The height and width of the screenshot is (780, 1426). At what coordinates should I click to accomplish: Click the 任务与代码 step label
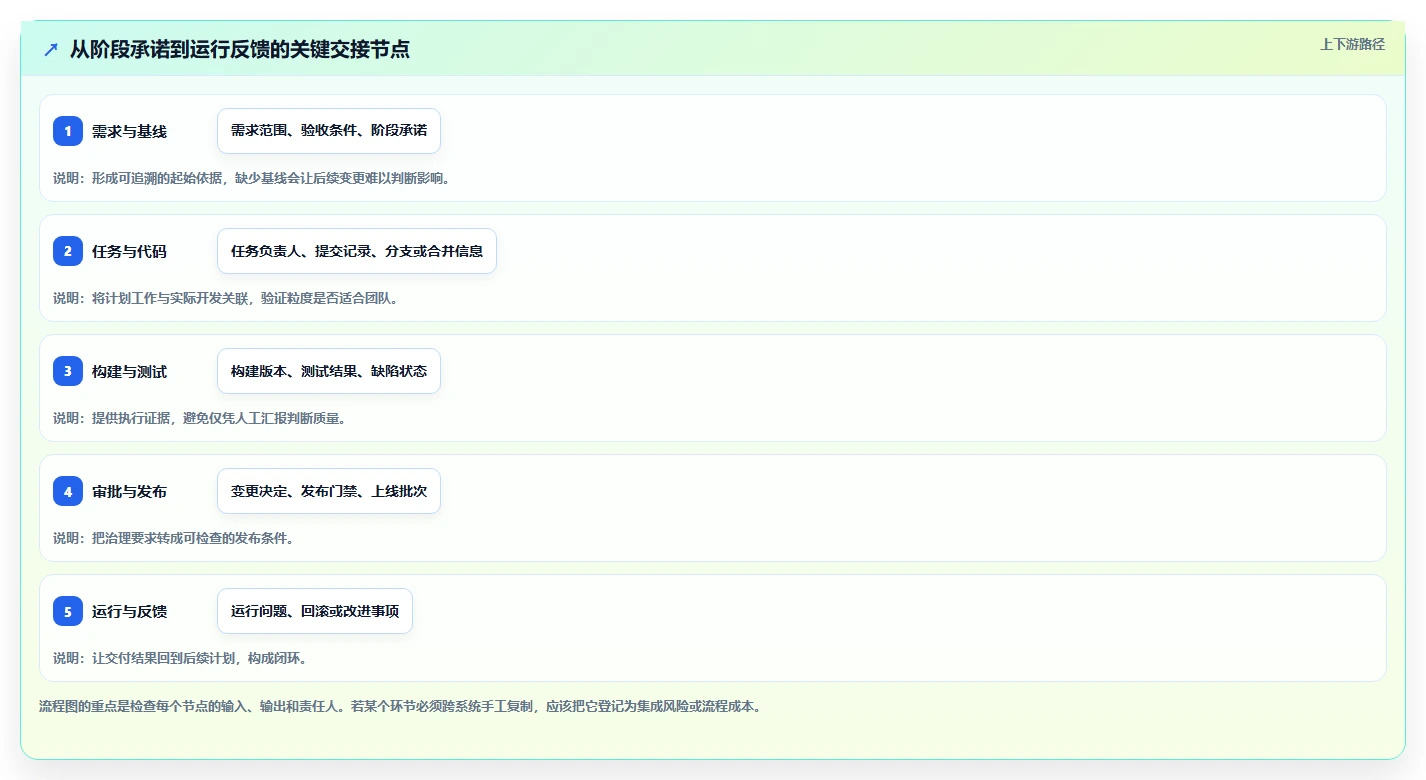click(x=129, y=251)
